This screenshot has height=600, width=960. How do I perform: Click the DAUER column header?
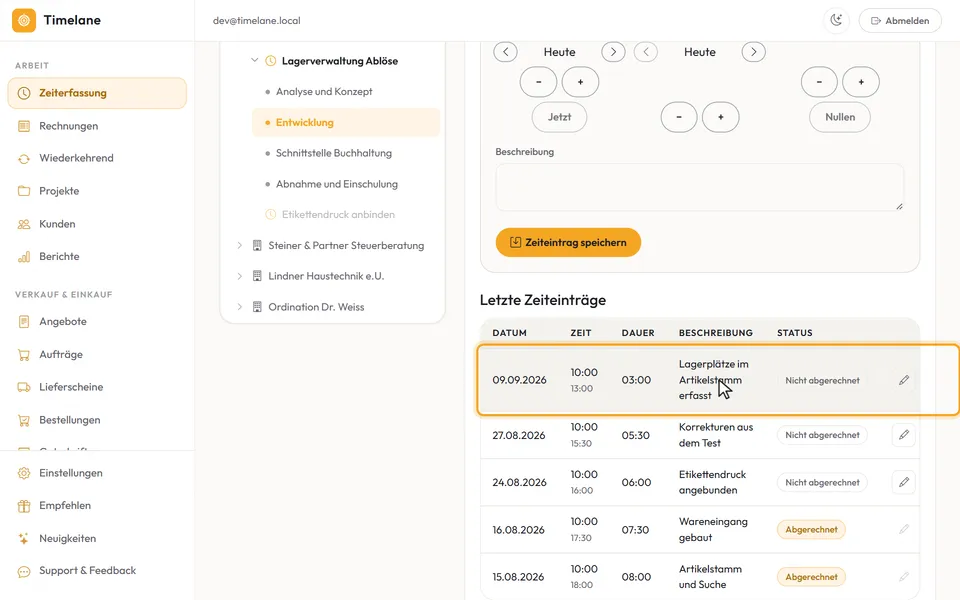[x=638, y=333]
